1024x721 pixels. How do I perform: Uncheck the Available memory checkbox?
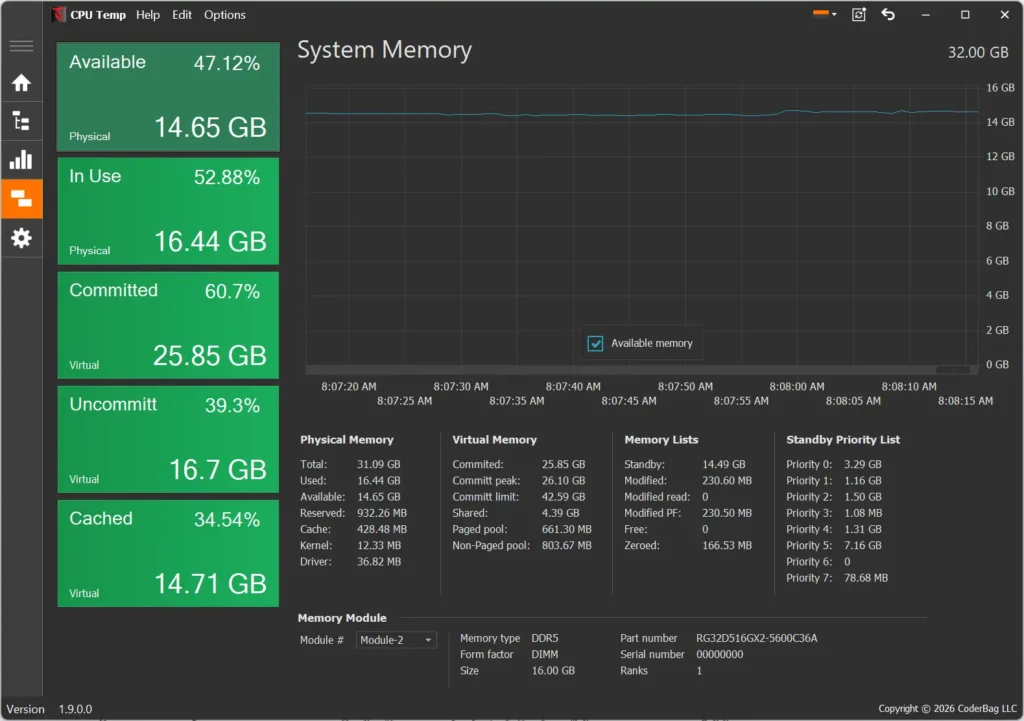(x=595, y=344)
